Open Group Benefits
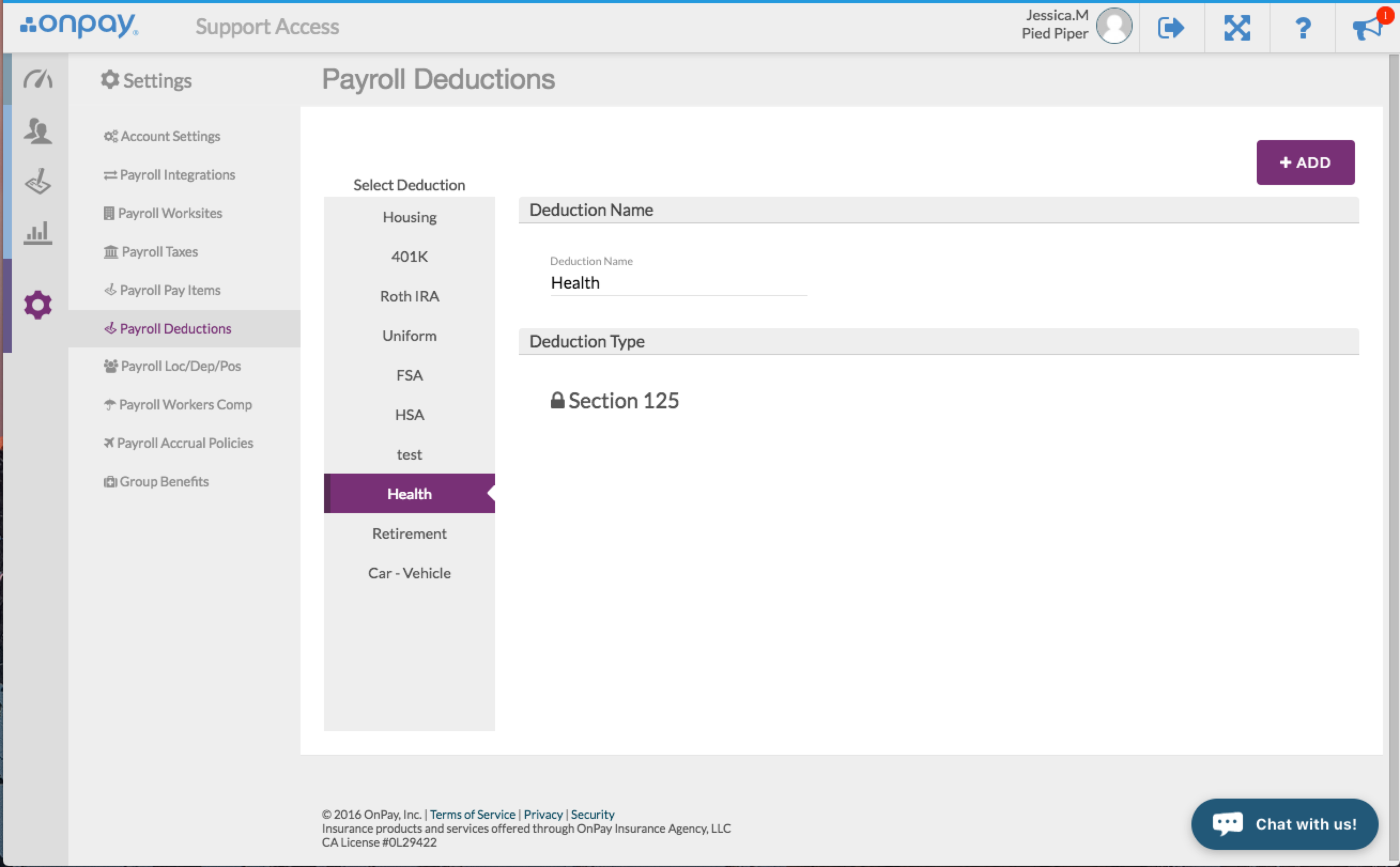Screen dimensions: 1400x867 (156, 482)
